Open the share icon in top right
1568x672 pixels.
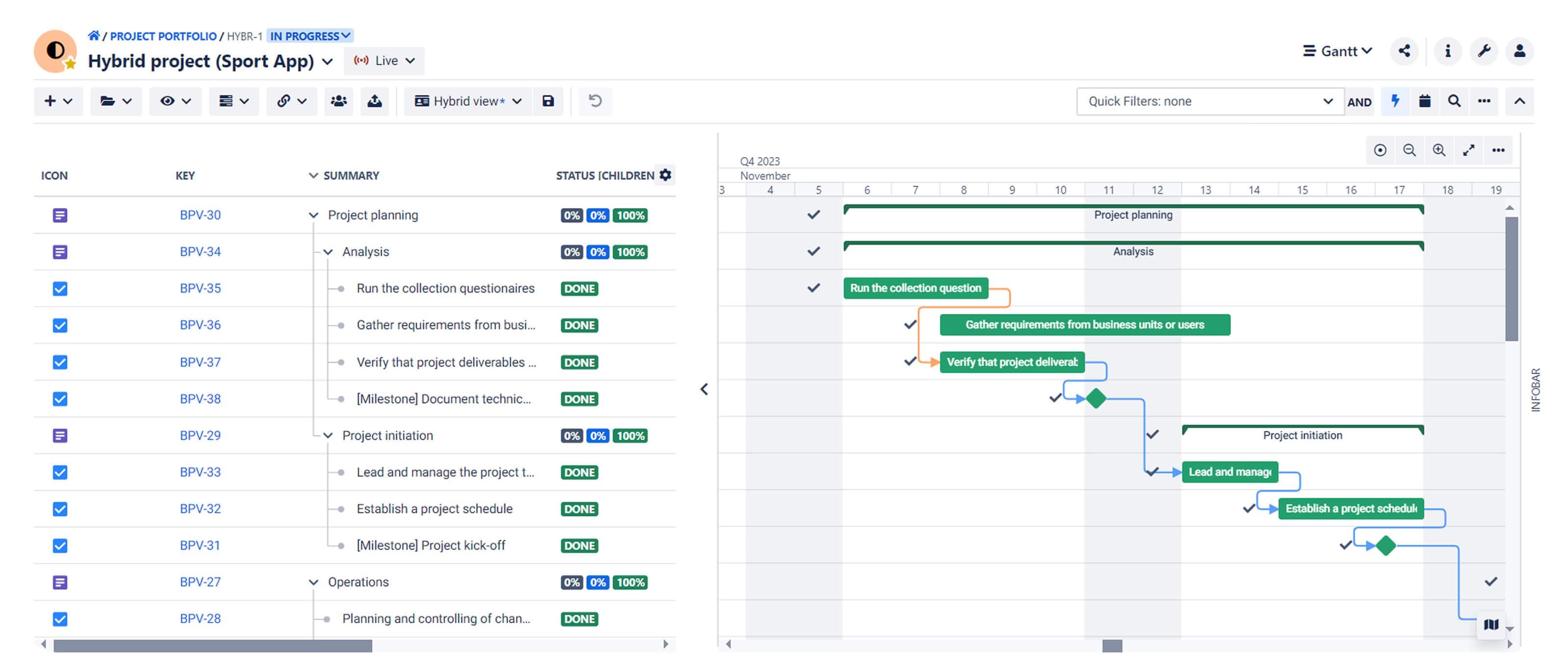1404,51
